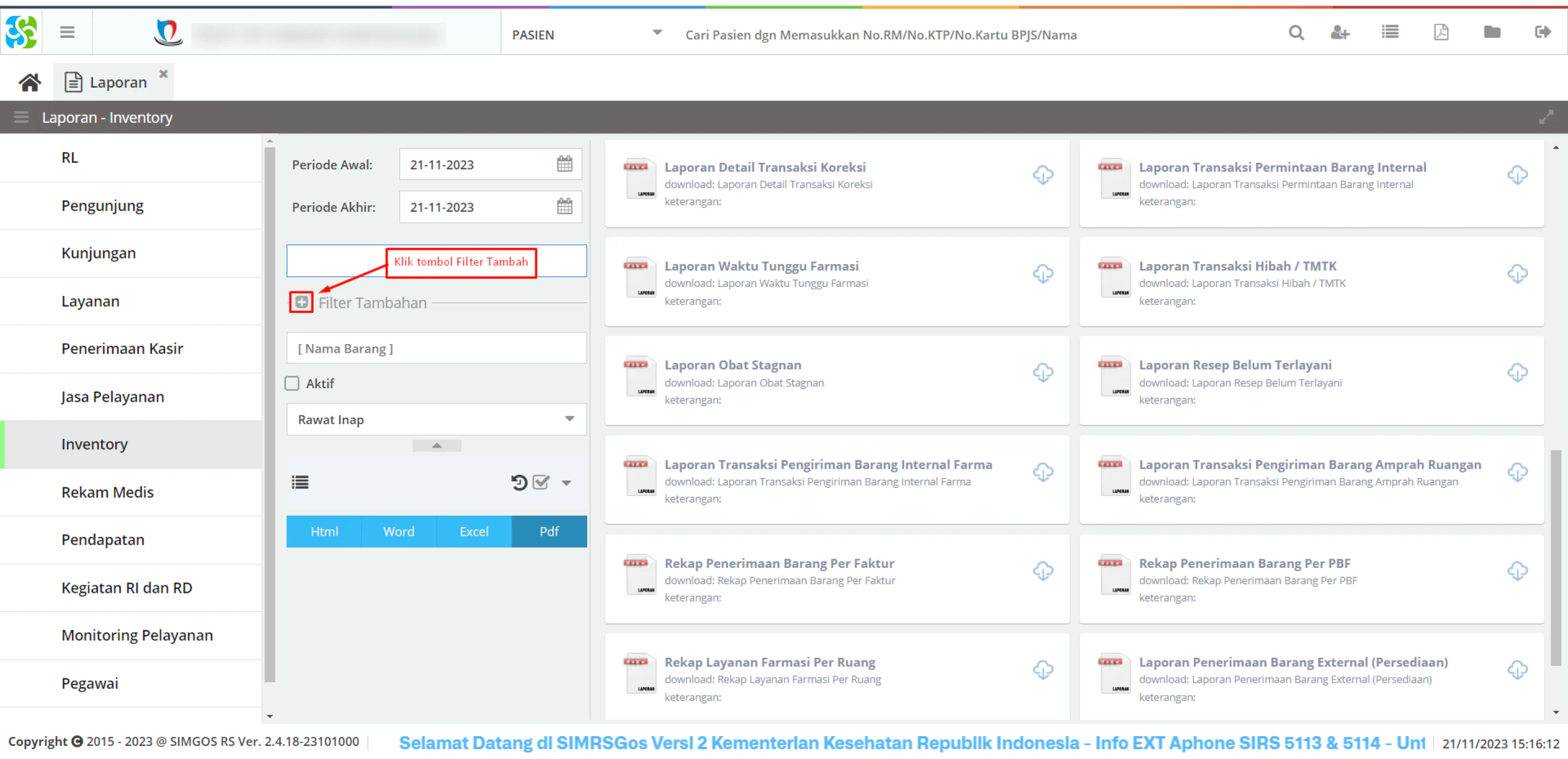Toggle the Aktif checkbox
Screen dimensions: 1568x759
pyautogui.click(x=292, y=383)
